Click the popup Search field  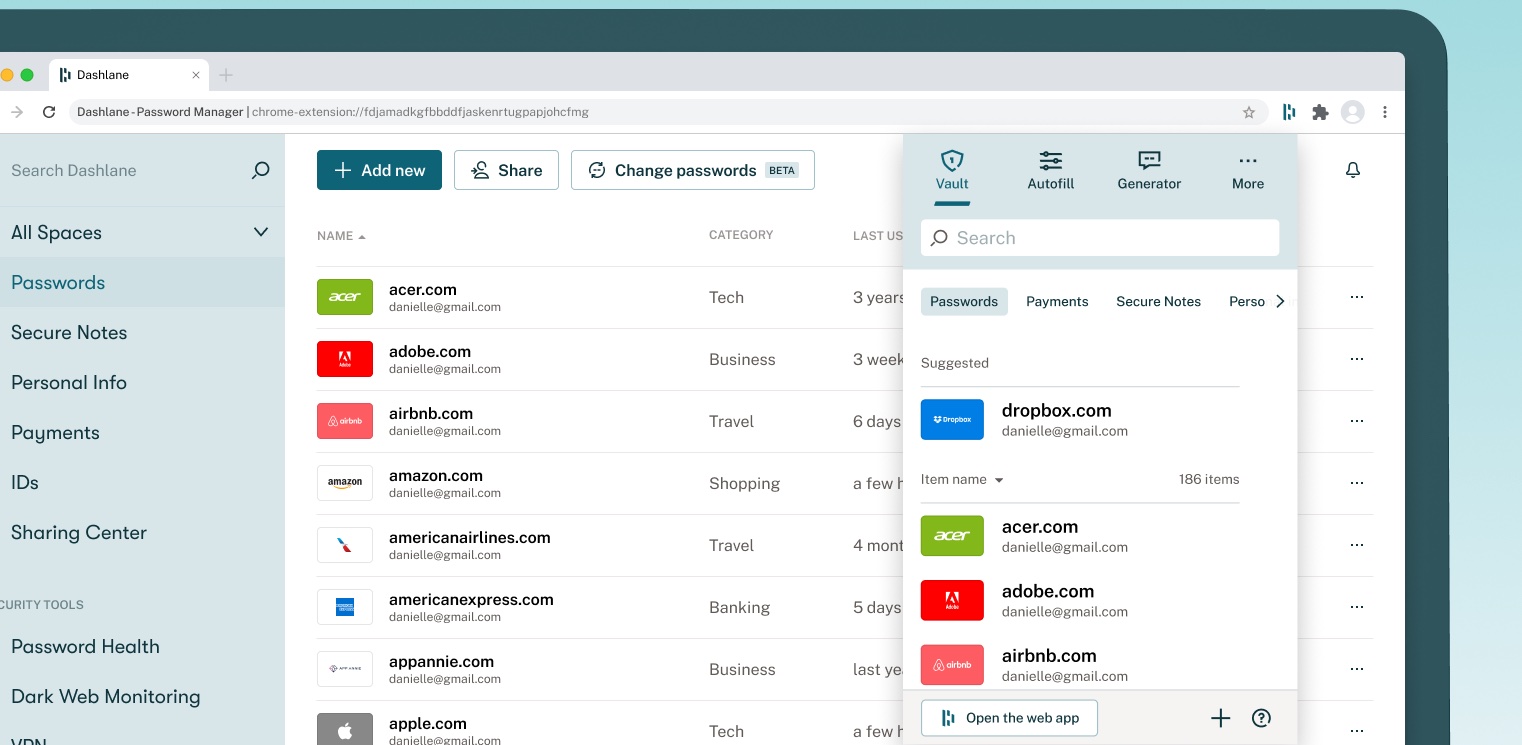click(1100, 238)
